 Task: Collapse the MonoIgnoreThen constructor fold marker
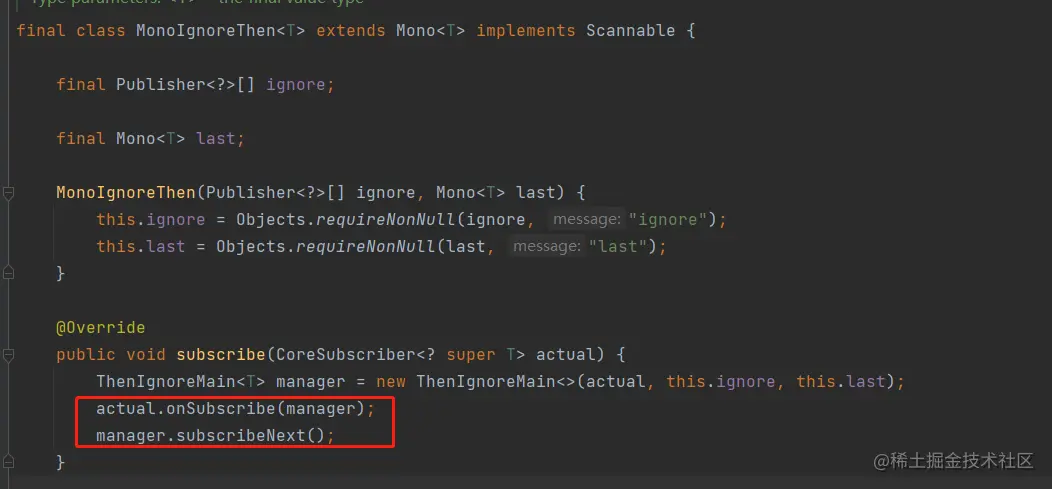tap(8, 193)
